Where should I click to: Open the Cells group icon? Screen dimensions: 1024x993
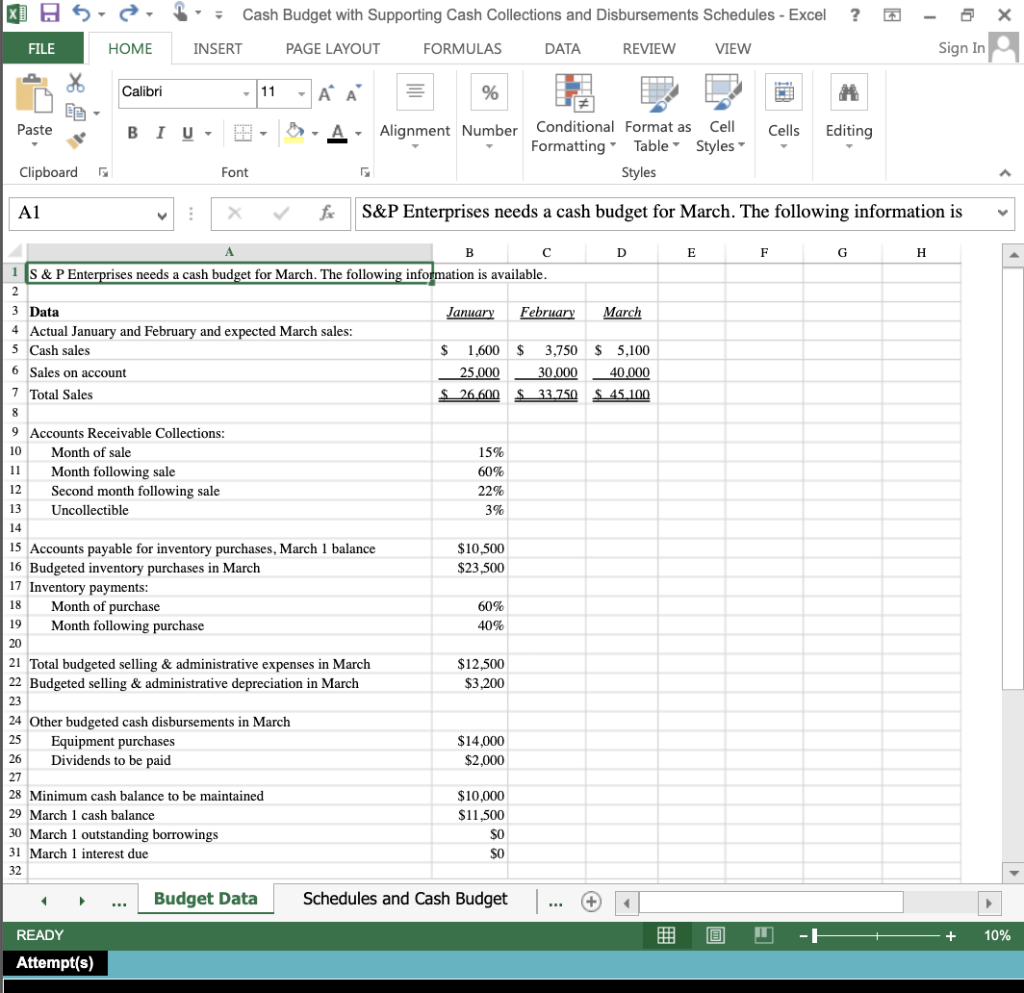pos(784,92)
